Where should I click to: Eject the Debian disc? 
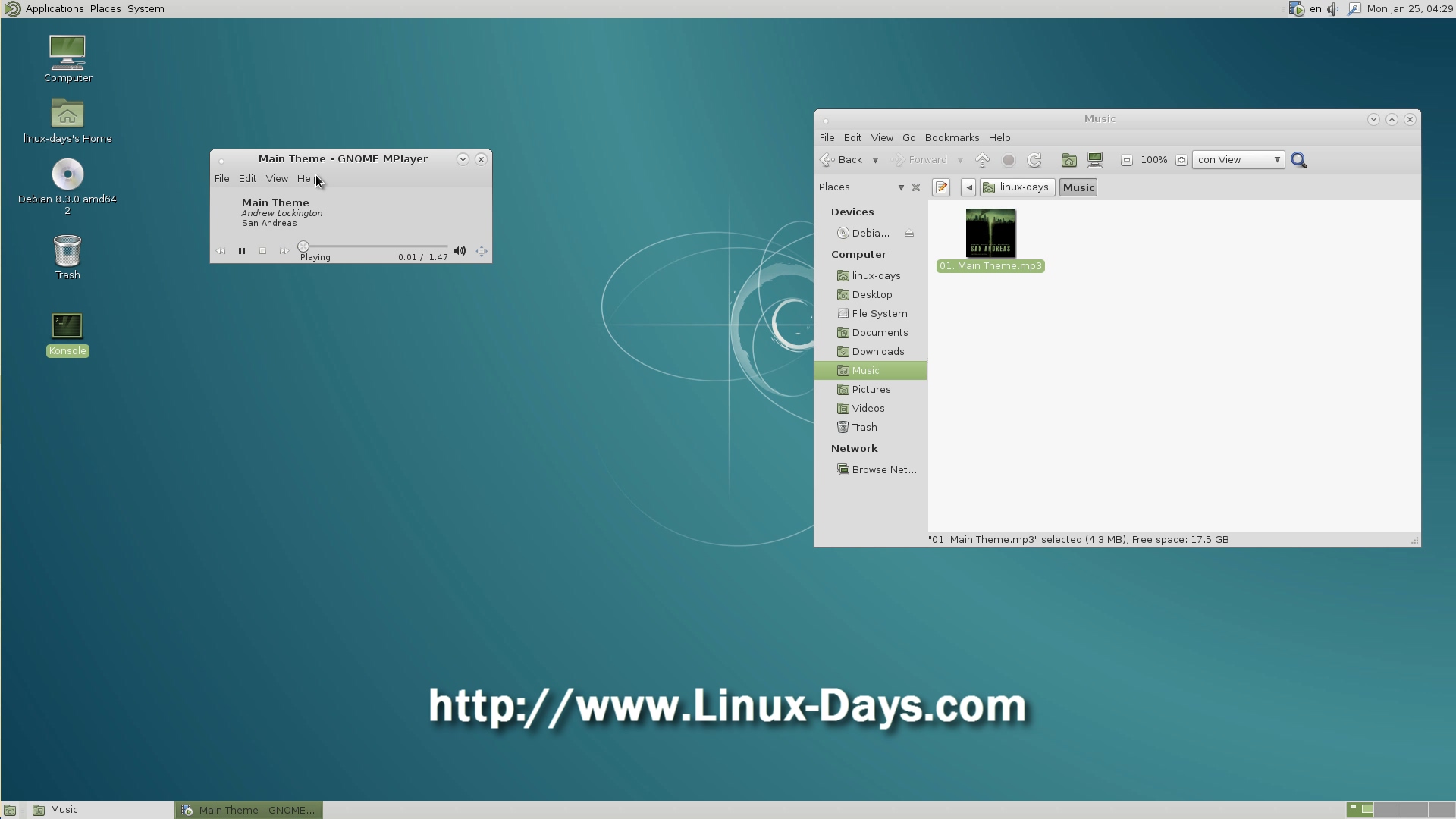click(x=909, y=234)
